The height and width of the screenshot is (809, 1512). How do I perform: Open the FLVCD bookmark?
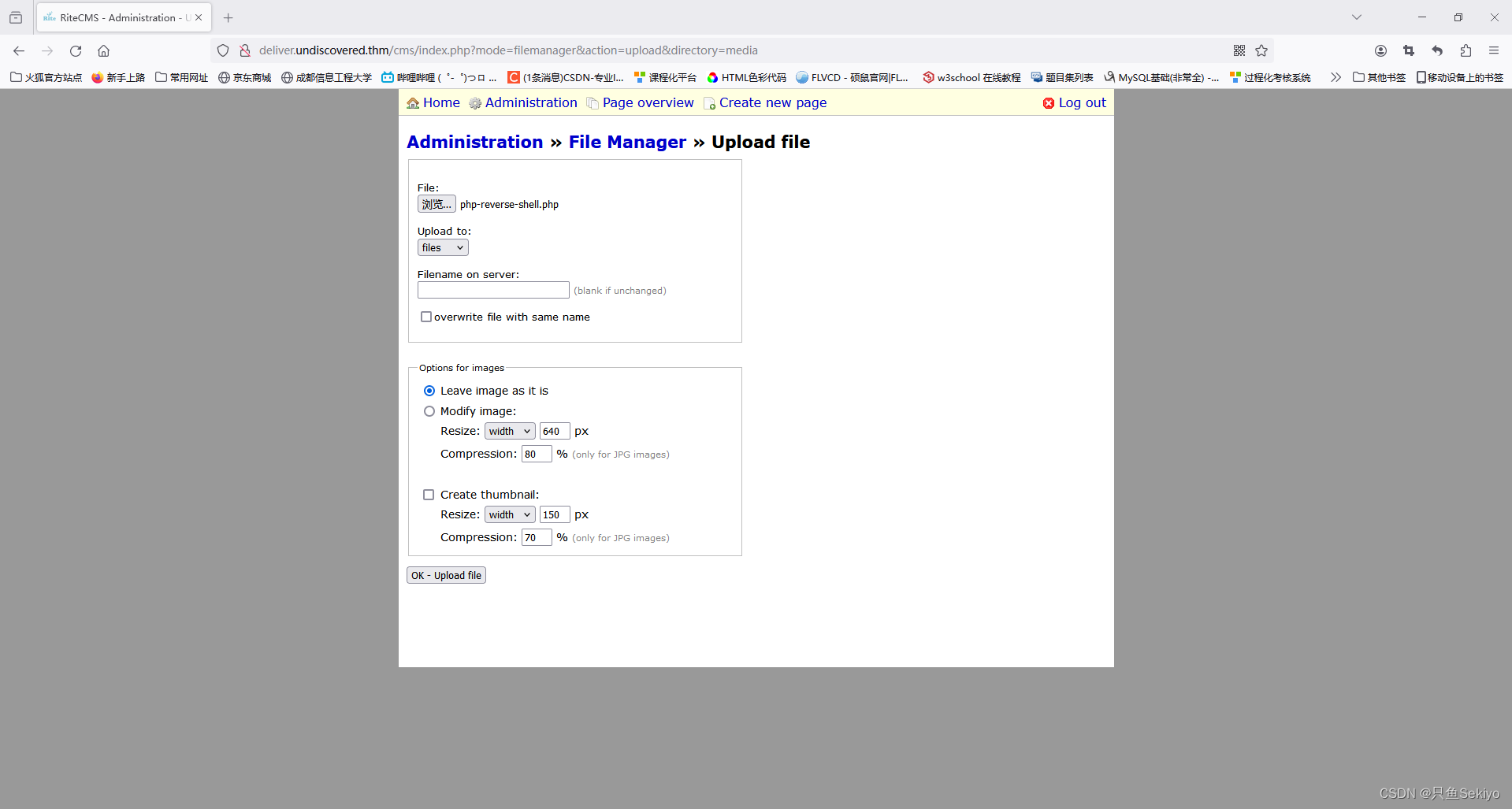tap(853, 77)
